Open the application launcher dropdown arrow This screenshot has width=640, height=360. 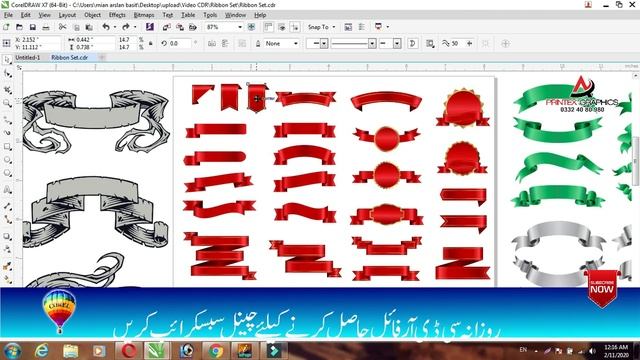[x=388, y=27]
